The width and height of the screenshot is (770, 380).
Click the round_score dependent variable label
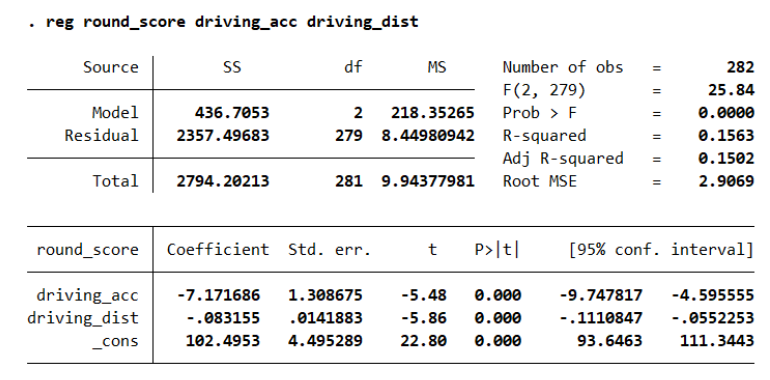[87, 250]
